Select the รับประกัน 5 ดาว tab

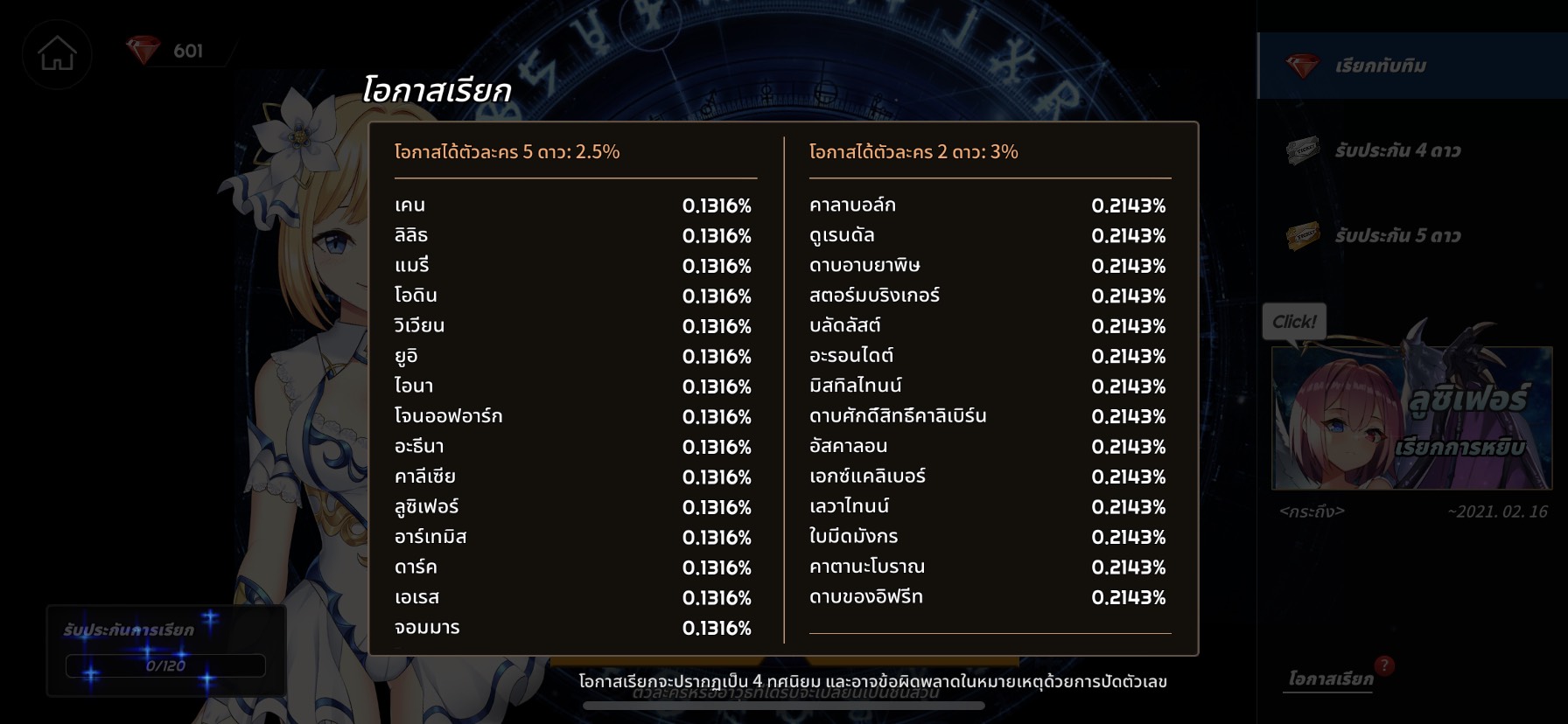[x=1412, y=235]
